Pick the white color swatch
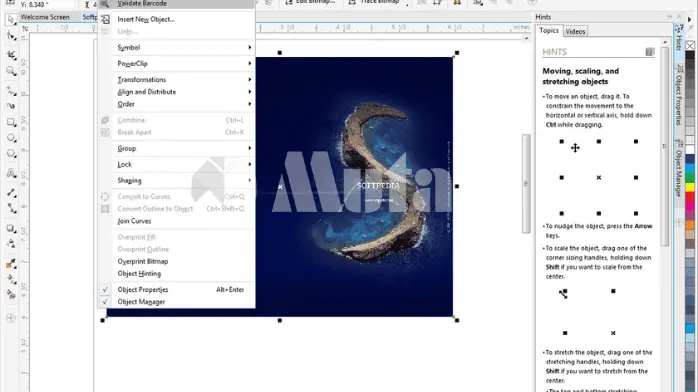Screen dimensions: 698x392 (690, 150)
